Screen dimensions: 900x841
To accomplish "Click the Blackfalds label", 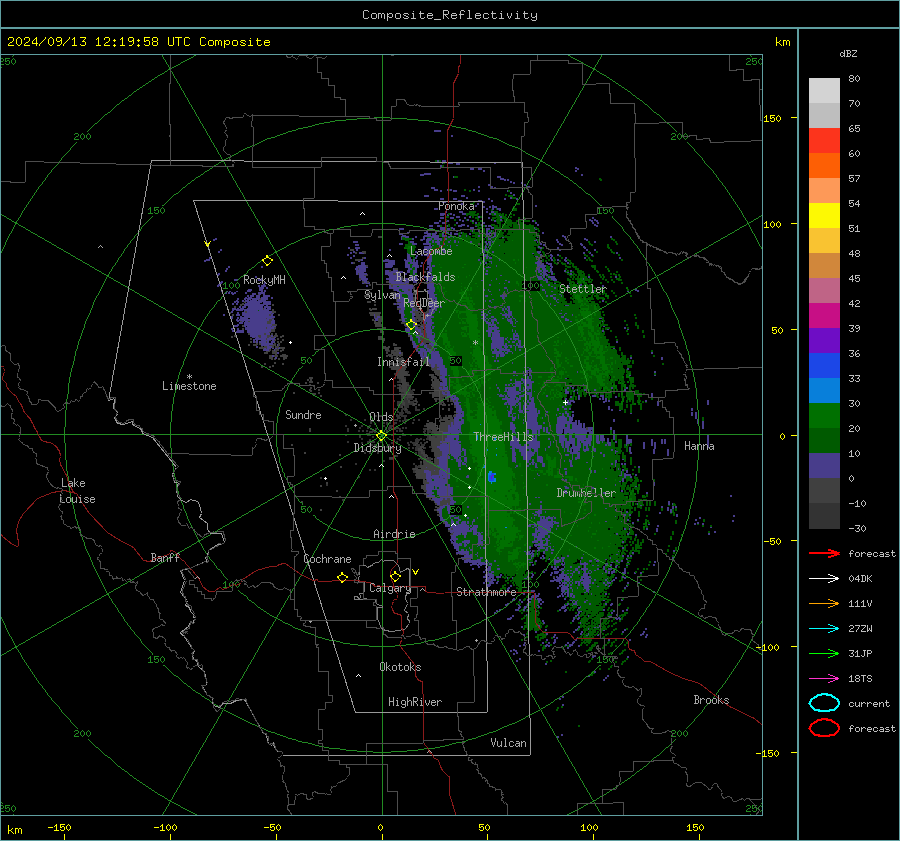I will click(425, 277).
